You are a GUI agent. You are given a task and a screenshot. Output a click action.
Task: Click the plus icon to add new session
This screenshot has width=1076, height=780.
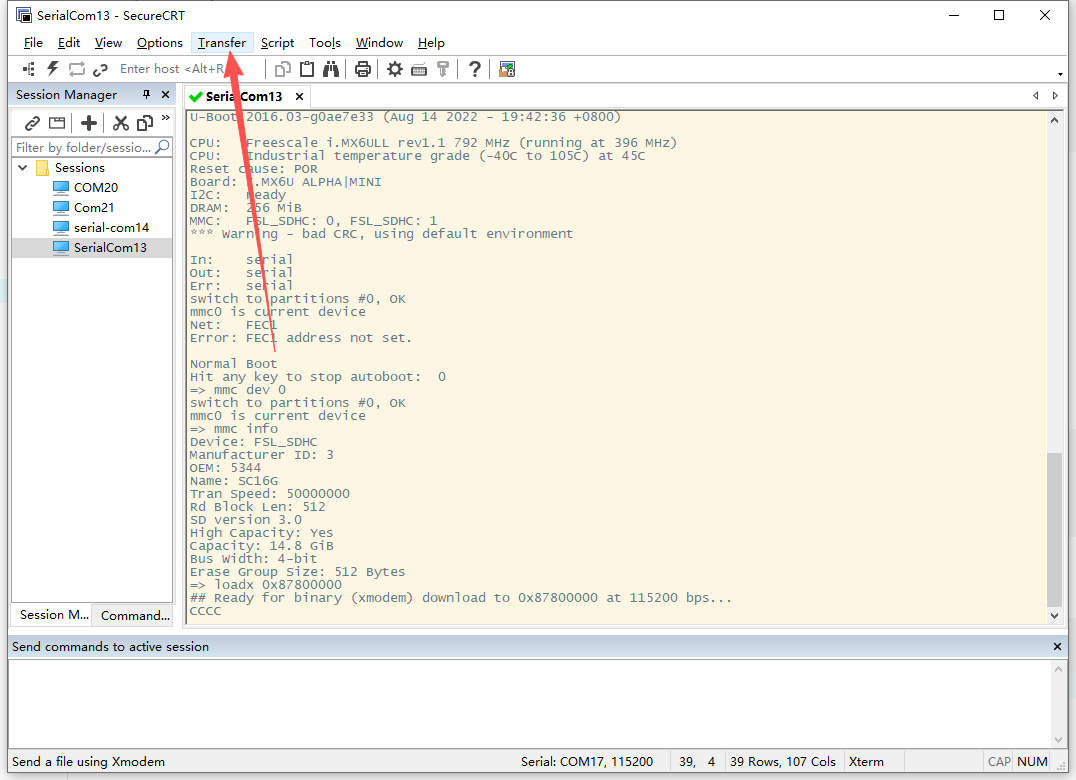click(x=89, y=123)
